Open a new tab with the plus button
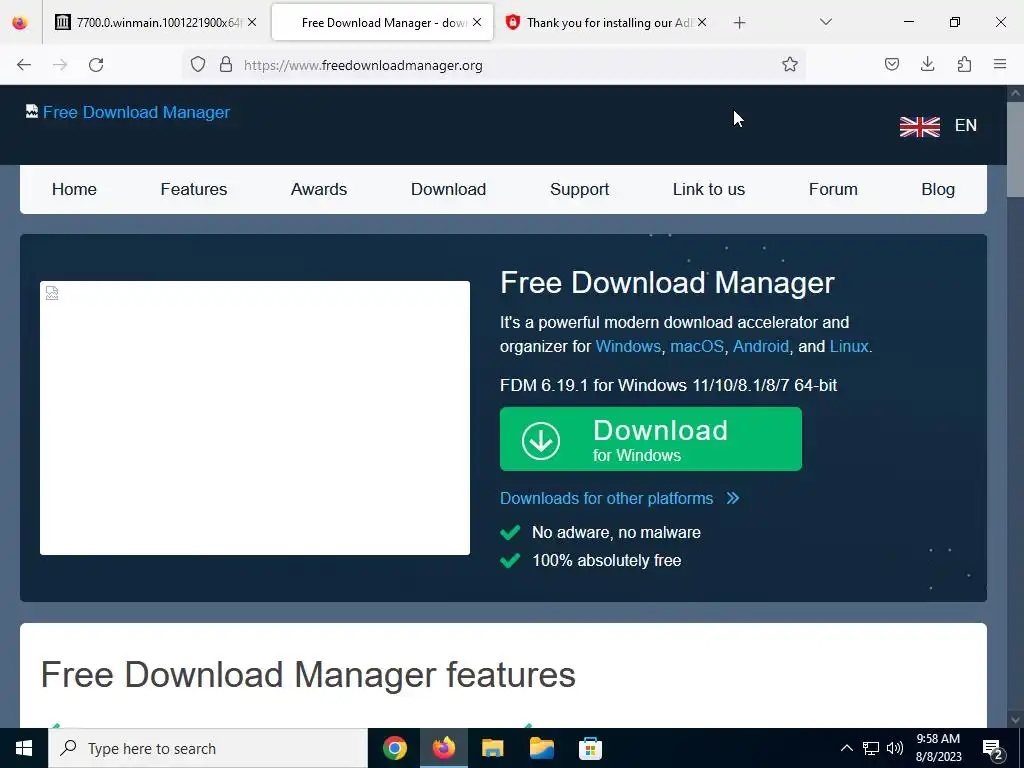This screenshot has height=768, width=1024. tap(739, 23)
